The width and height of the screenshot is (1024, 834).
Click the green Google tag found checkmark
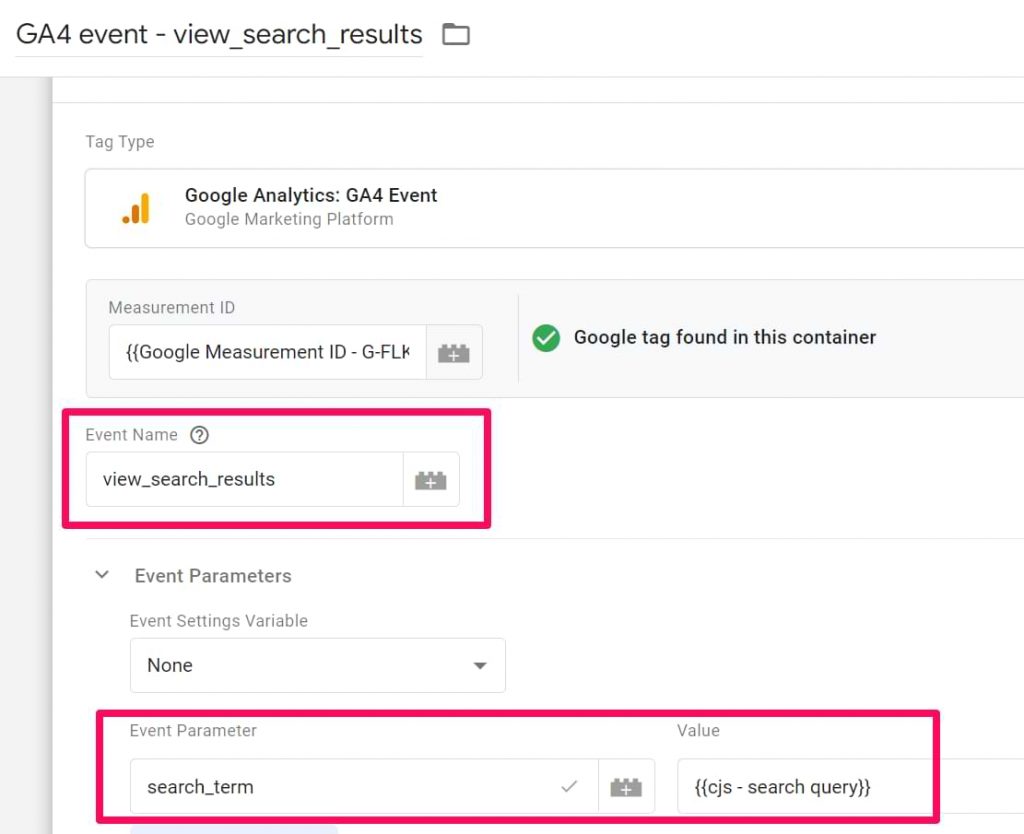pyautogui.click(x=546, y=338)
